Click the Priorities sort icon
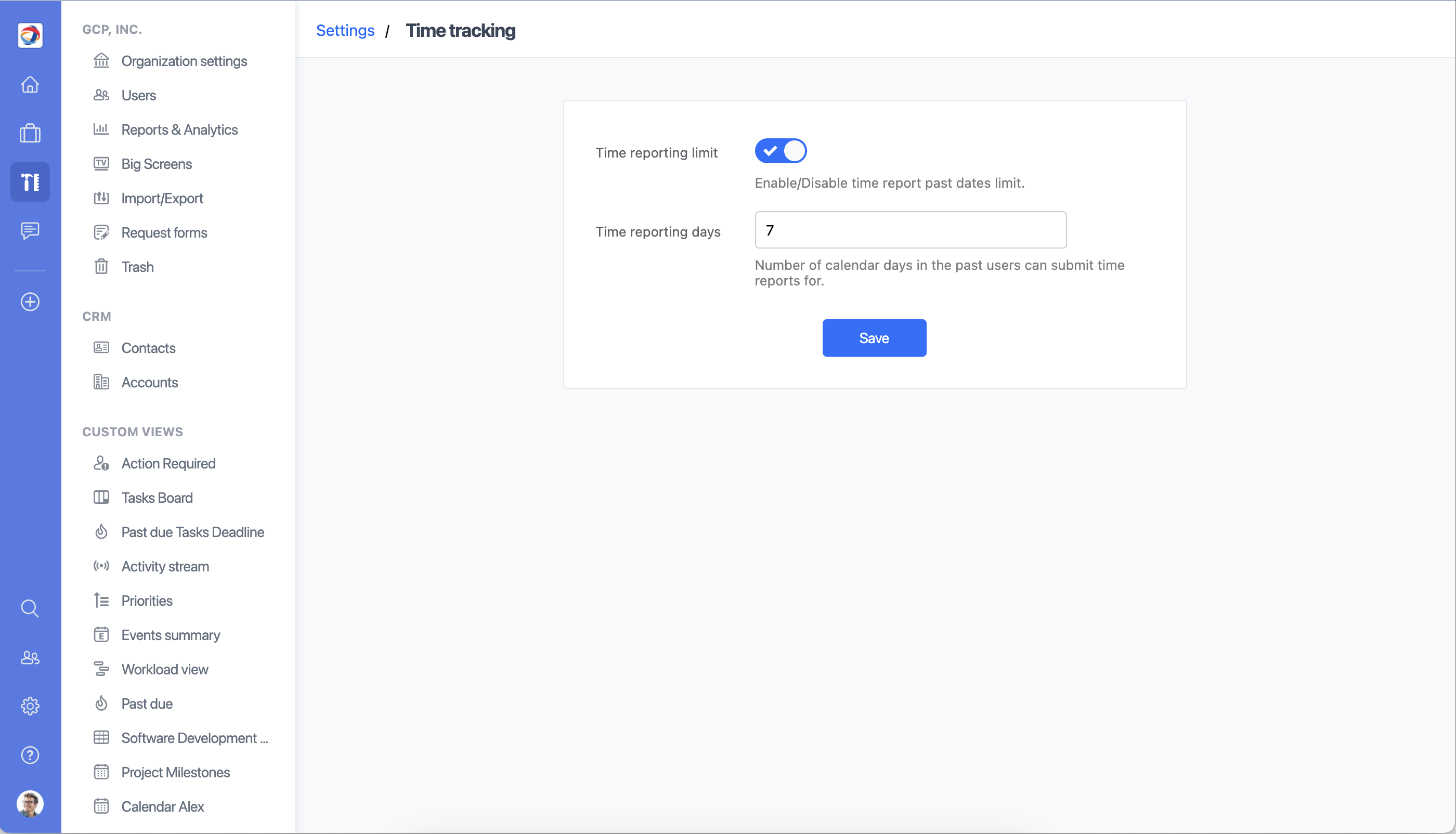 coord(101,601)
